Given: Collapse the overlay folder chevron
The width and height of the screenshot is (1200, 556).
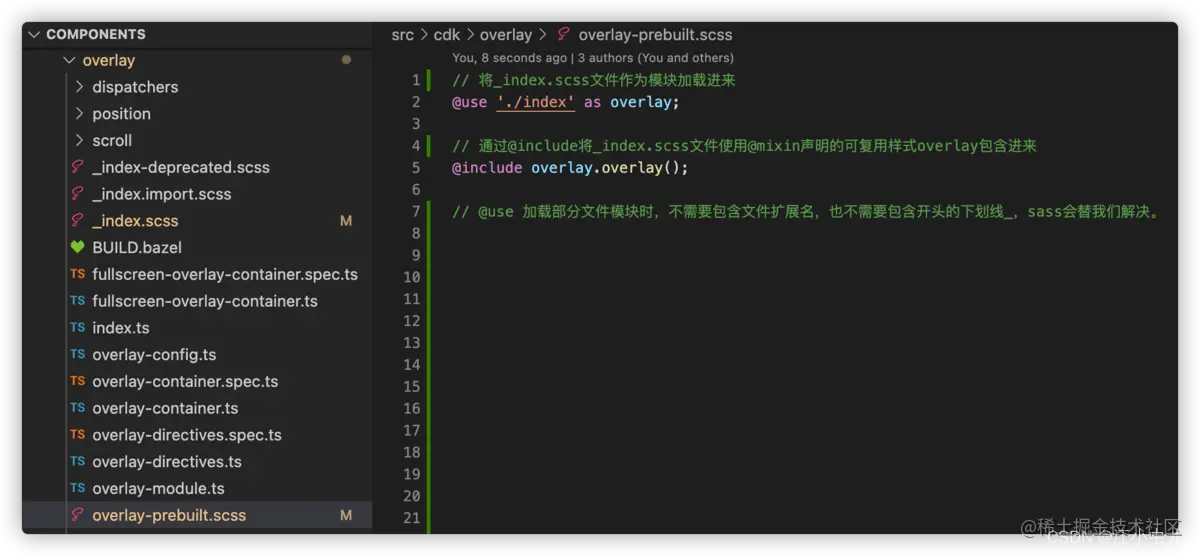Looking at the screenshot, I should [x=69, y=60].
